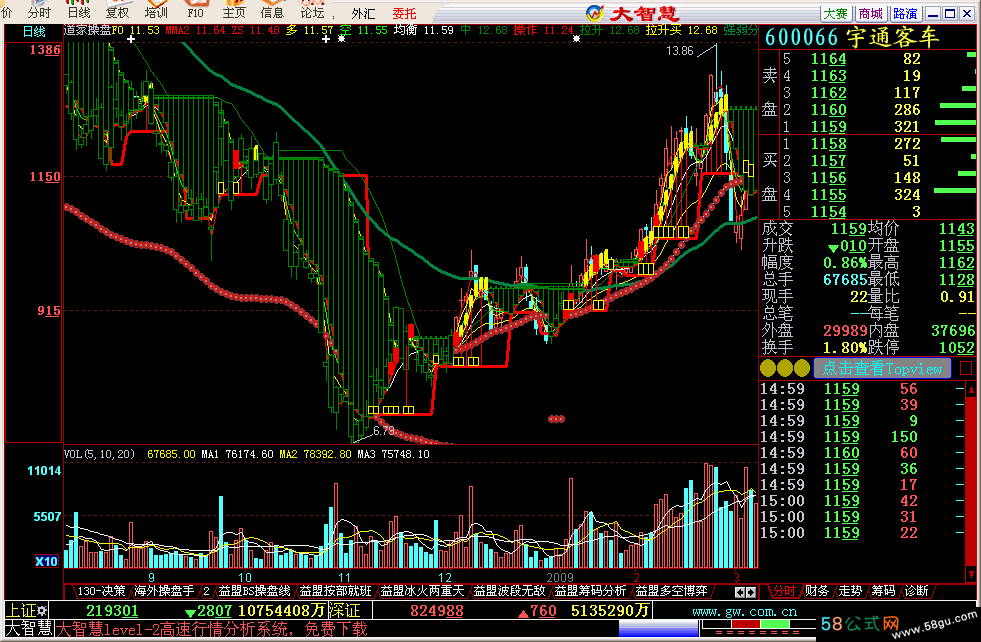The height and width of the screenshot is (642, 981).
Task: Click the 点击查看Topview button
Action: (x=882, y=368)
